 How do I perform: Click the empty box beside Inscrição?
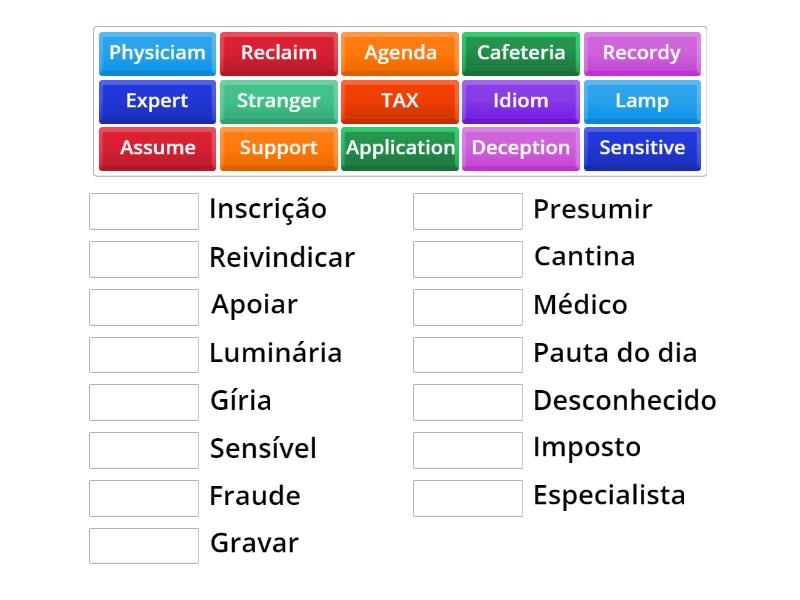click(144, 211)
